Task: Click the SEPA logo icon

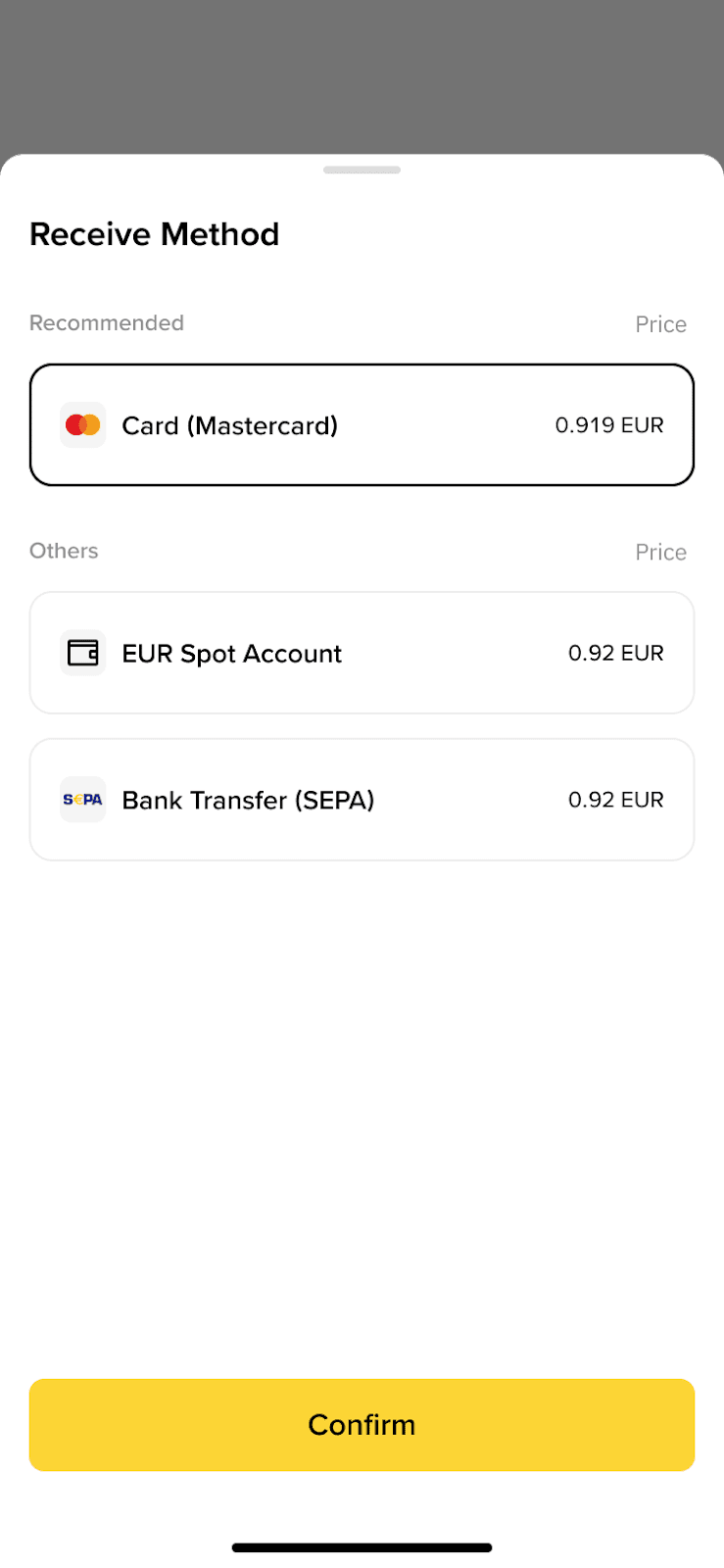Action: coord(83,800)
